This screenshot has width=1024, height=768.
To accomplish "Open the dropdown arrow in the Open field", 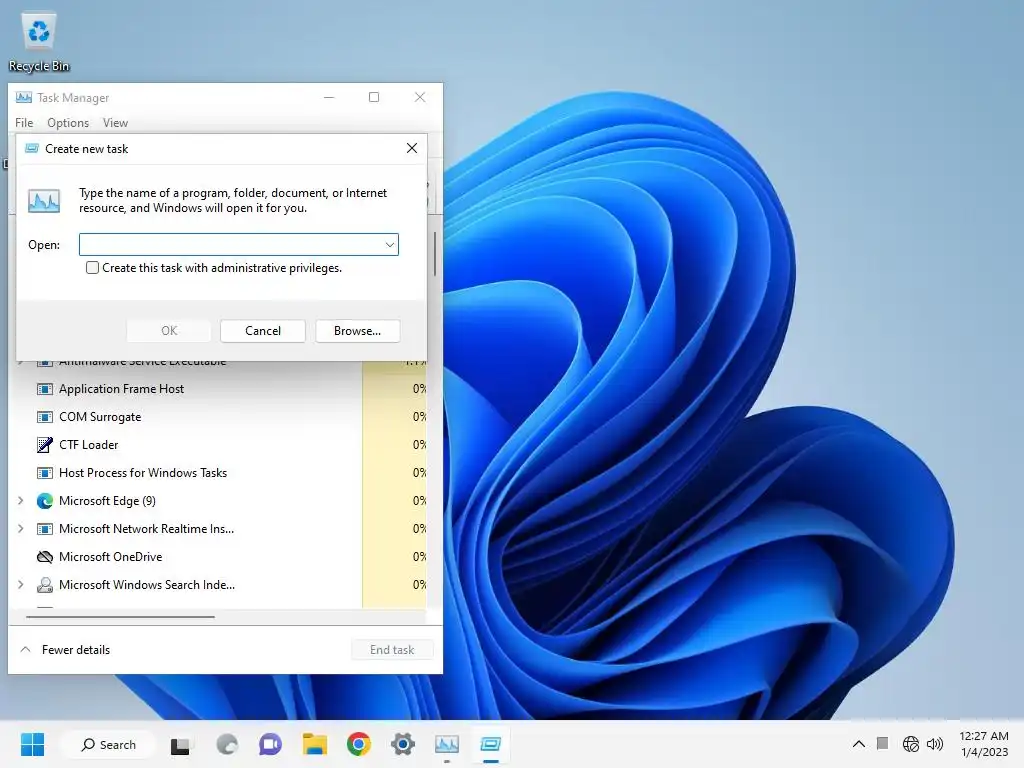I will 389,245.
